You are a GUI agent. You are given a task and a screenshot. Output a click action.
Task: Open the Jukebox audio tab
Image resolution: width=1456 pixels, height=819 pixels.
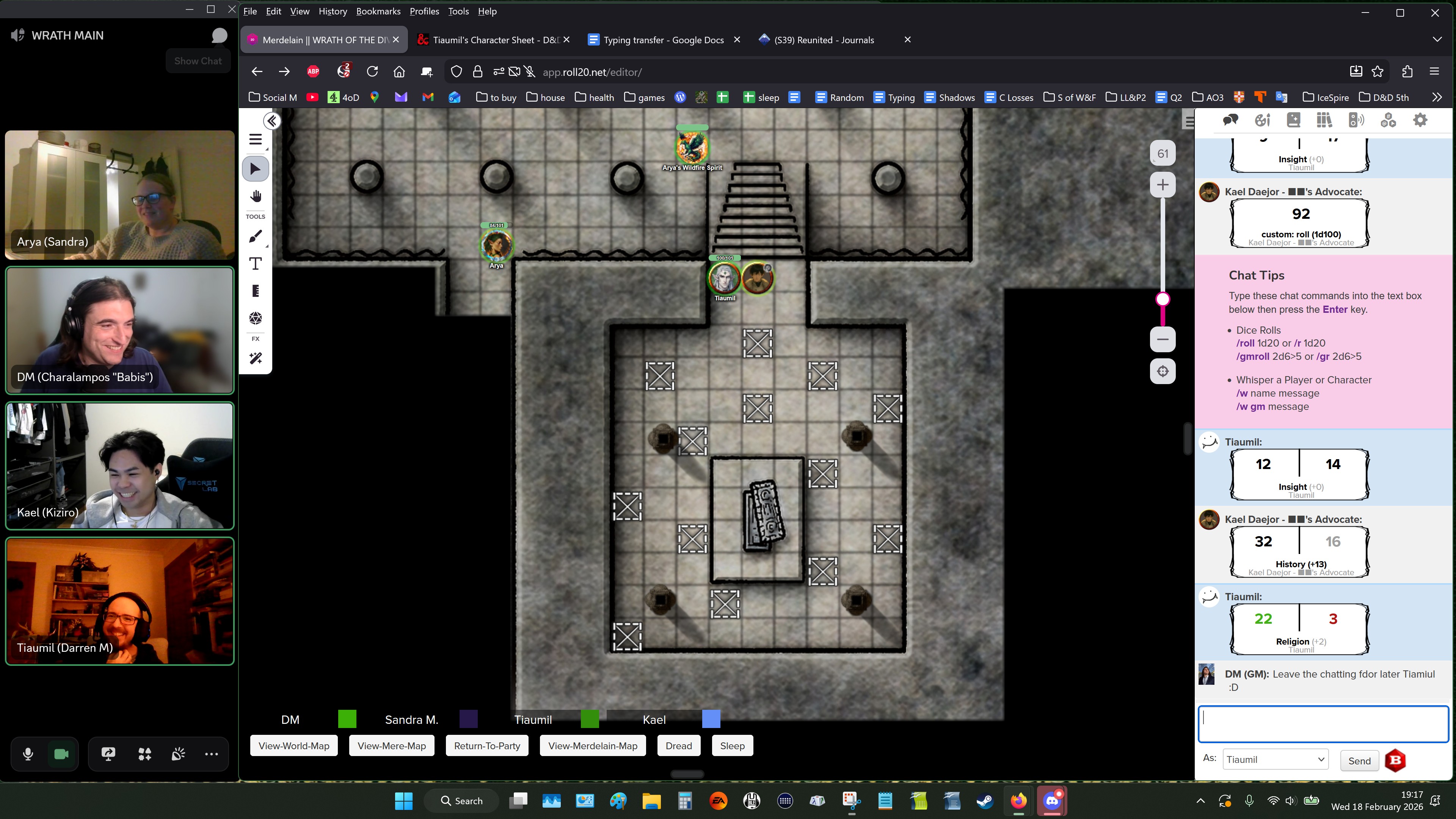tap(1356, 120)
